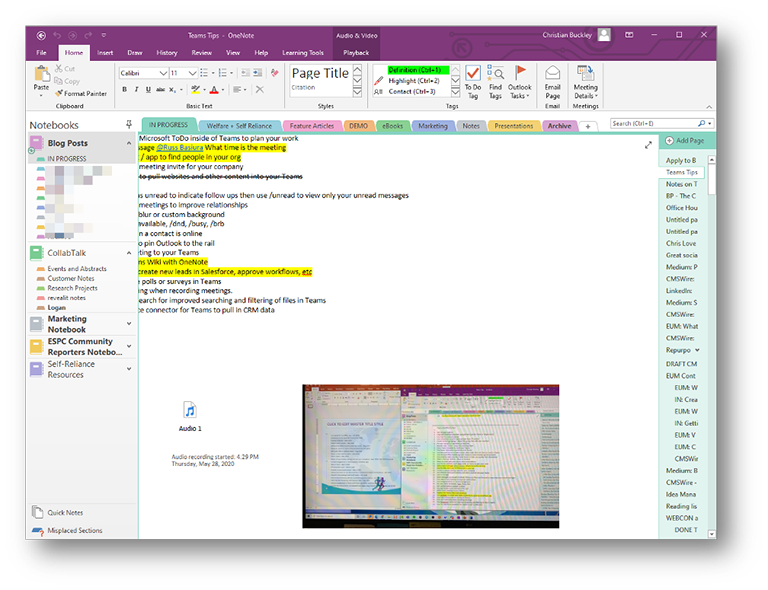Open the Chris Love page
768x590 pixels.
tap(681, 243)
